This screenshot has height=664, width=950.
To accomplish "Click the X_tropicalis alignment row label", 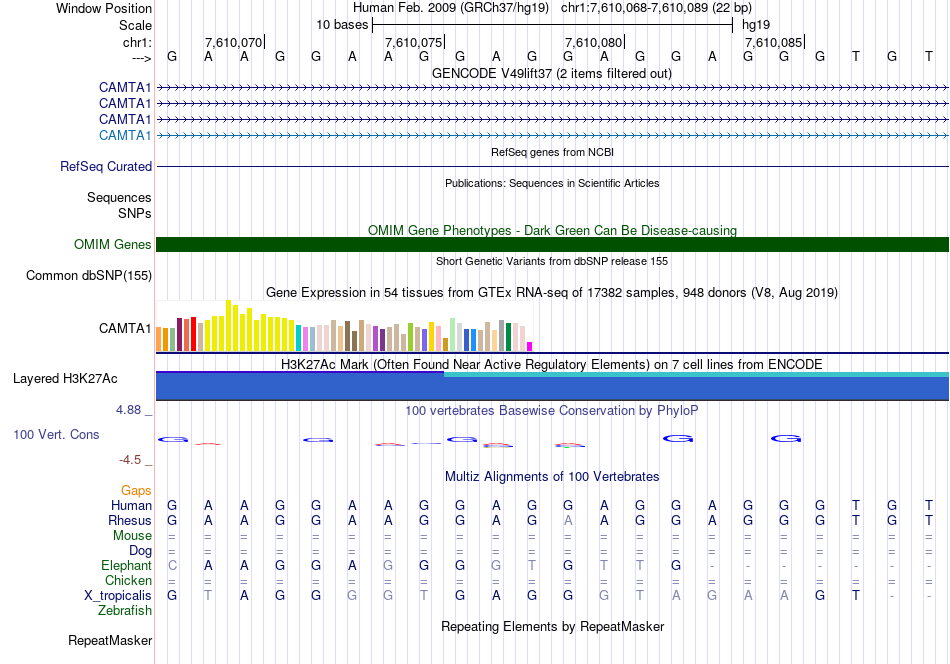I will click(x=118, y=595).
